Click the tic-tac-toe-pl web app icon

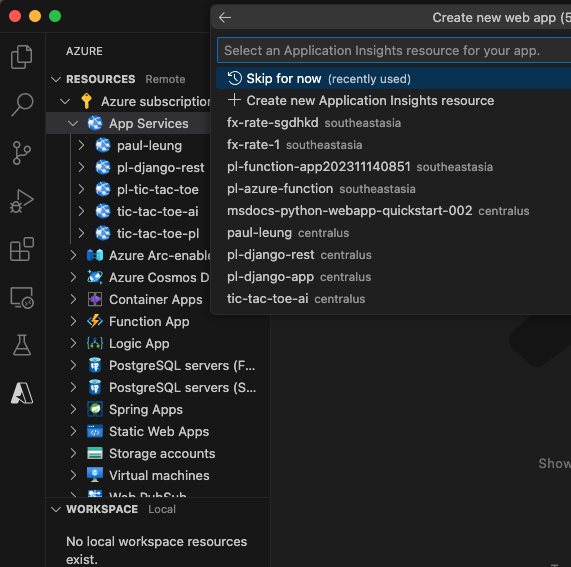pyautogui.click(x=103, y=233)
